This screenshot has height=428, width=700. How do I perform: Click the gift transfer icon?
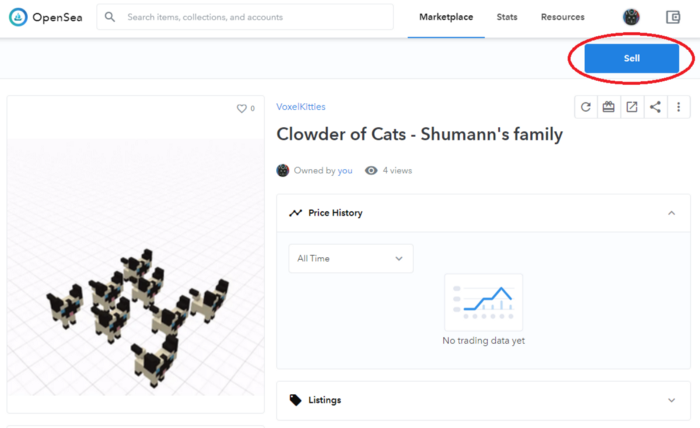pos(609,107)
